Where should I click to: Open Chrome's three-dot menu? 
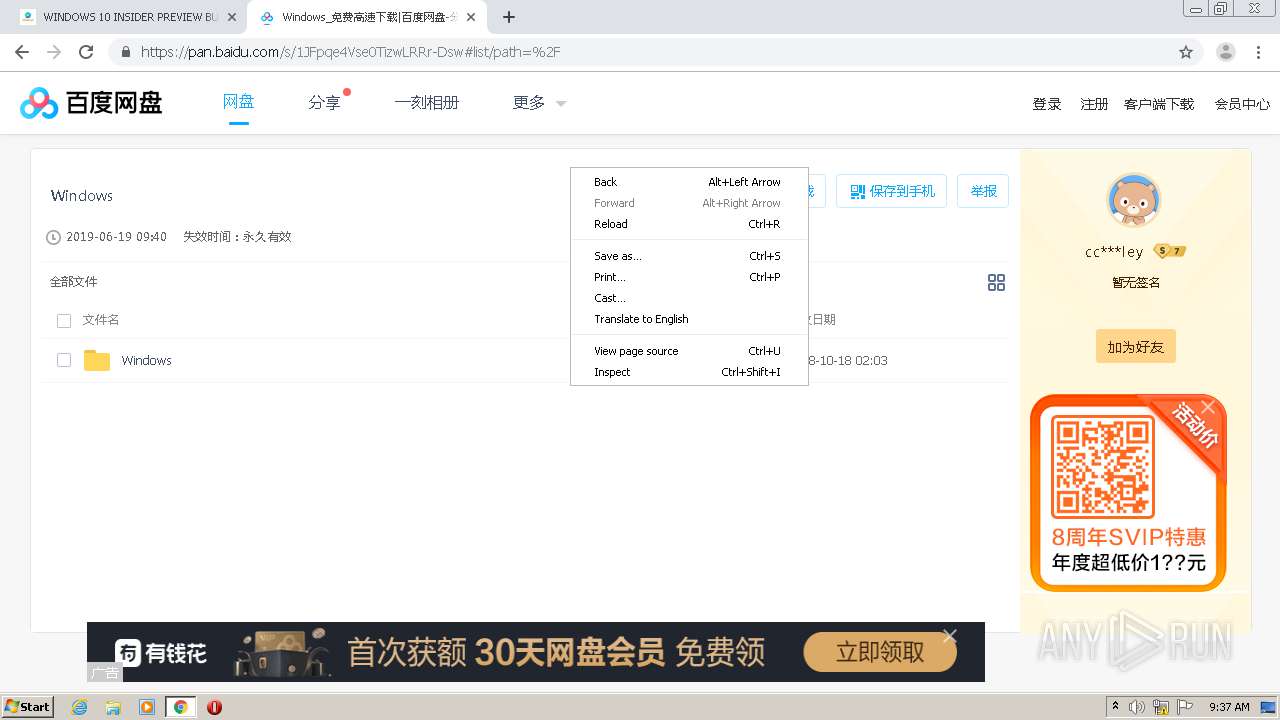(1259, 52)
